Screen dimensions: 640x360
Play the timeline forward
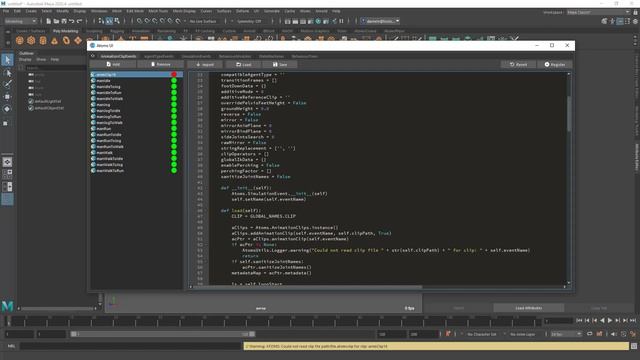[x=610, y=320]
